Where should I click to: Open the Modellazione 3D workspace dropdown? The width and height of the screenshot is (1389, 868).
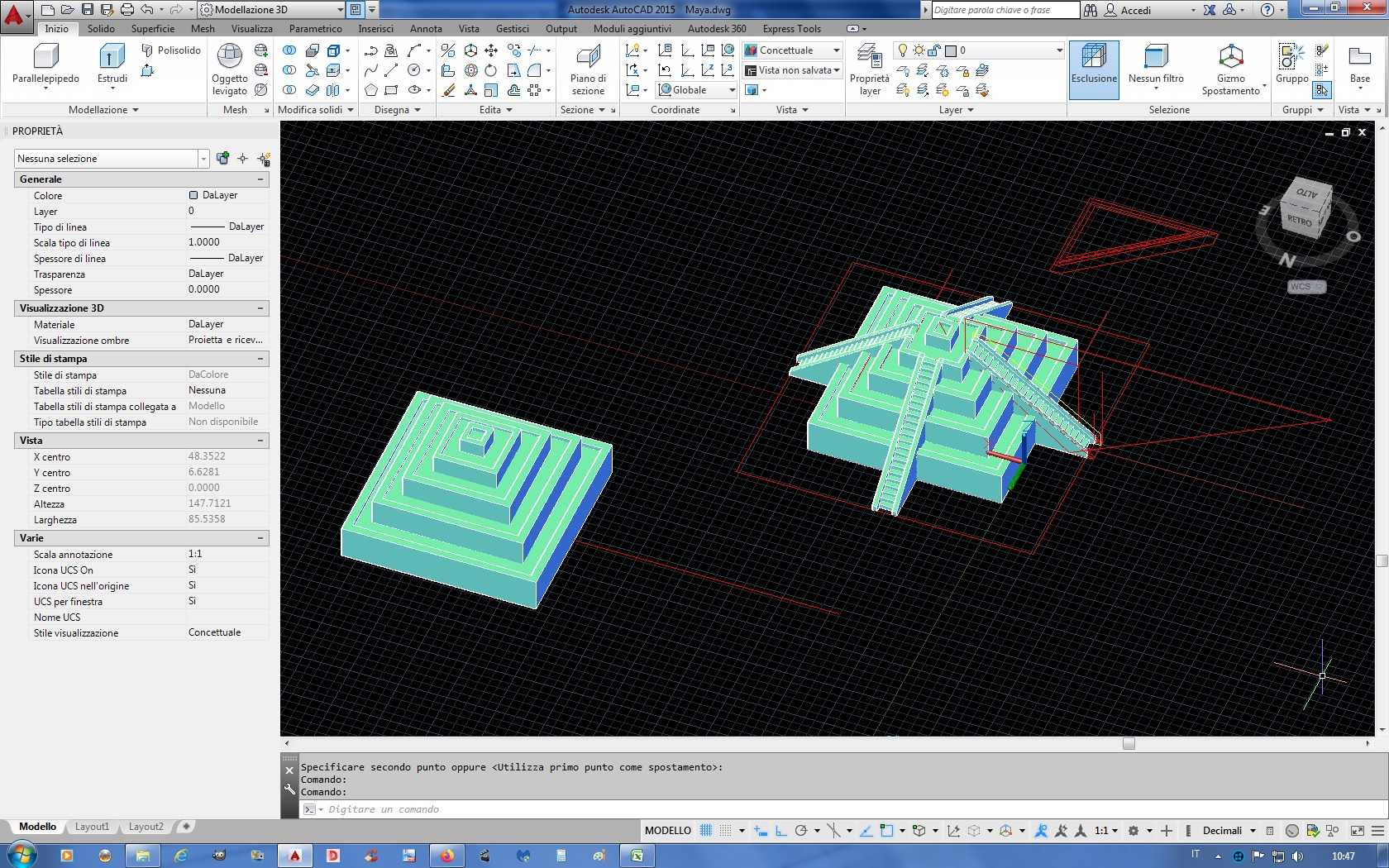click(271, 10)
